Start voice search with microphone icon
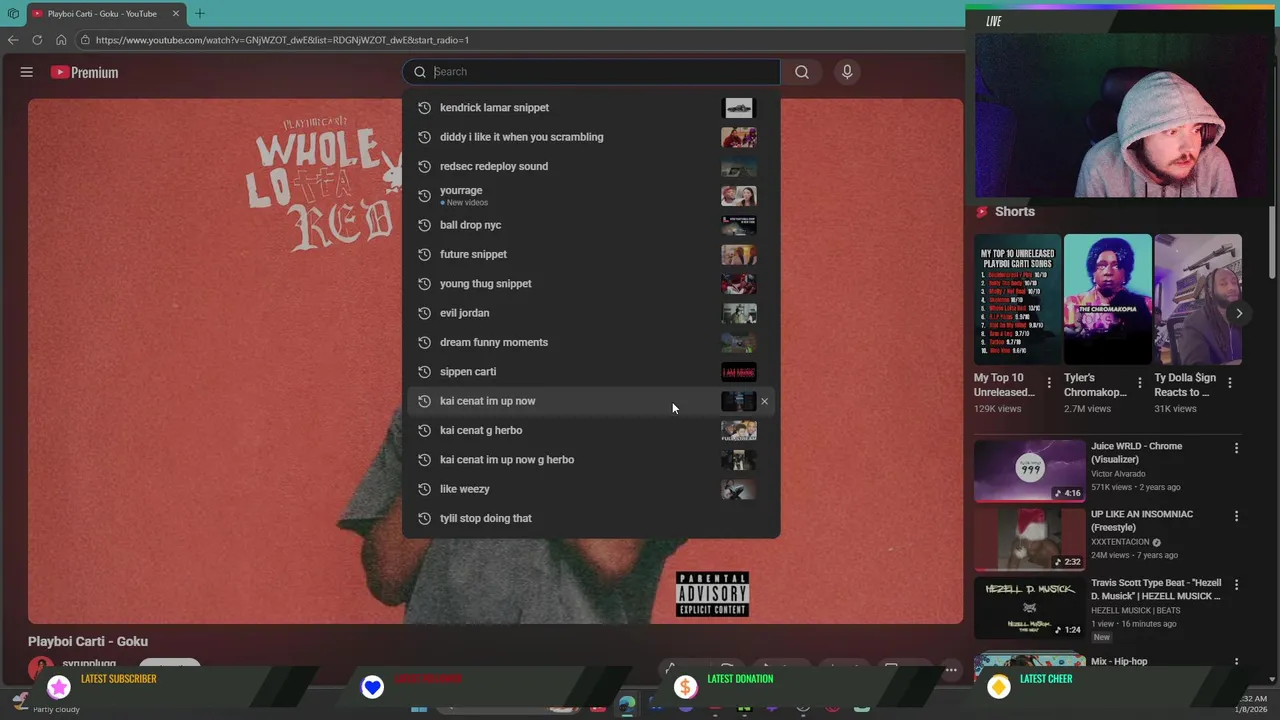The height and width of the screenshot is (720, 1280). (847, 72)
